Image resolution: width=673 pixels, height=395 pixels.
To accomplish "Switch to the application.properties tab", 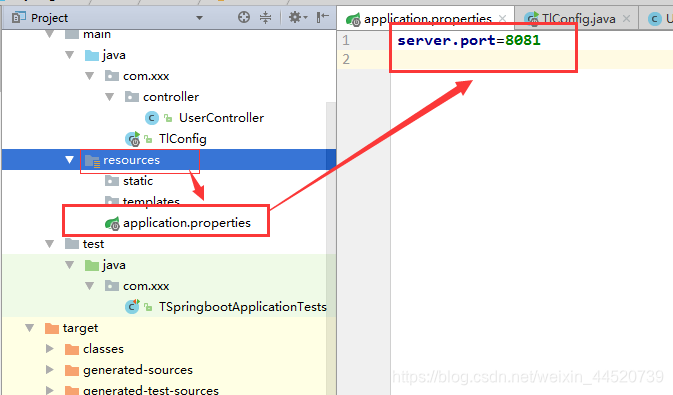I will pos(427,19).
